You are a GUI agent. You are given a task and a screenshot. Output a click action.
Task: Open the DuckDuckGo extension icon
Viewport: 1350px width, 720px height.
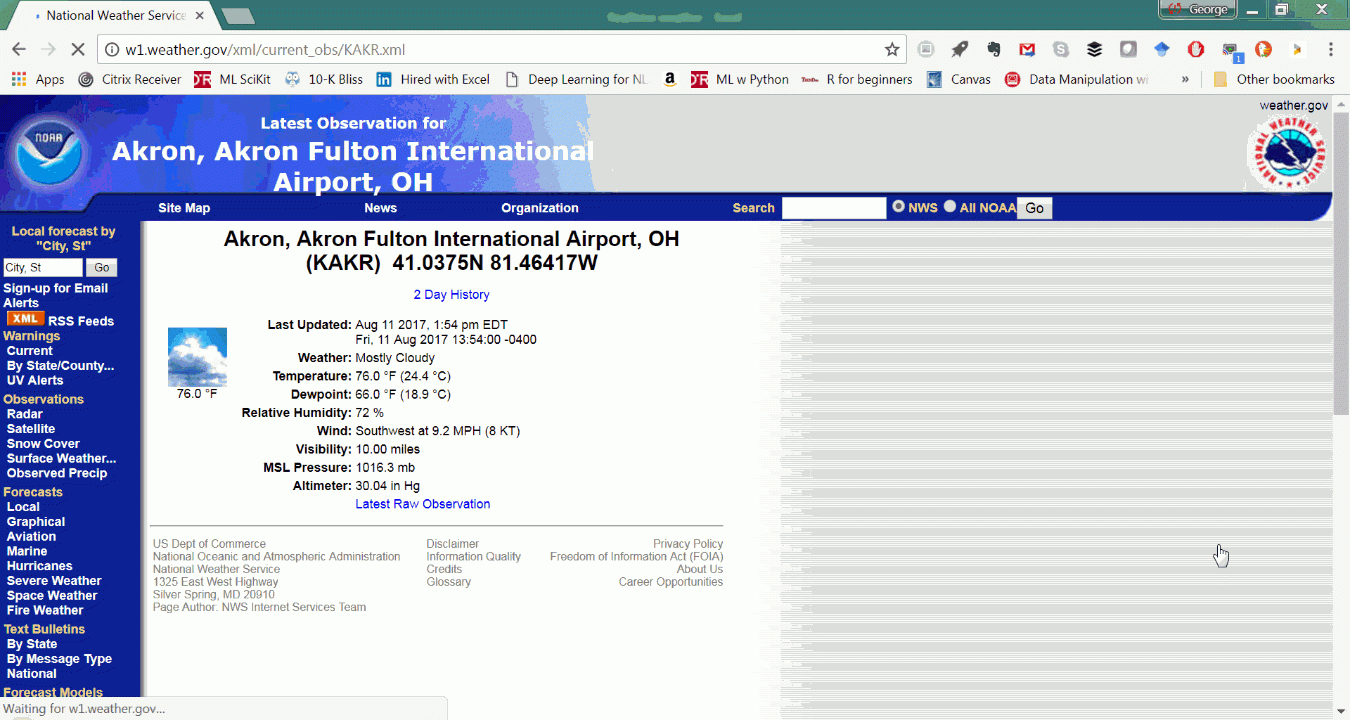pos(1263,49)
